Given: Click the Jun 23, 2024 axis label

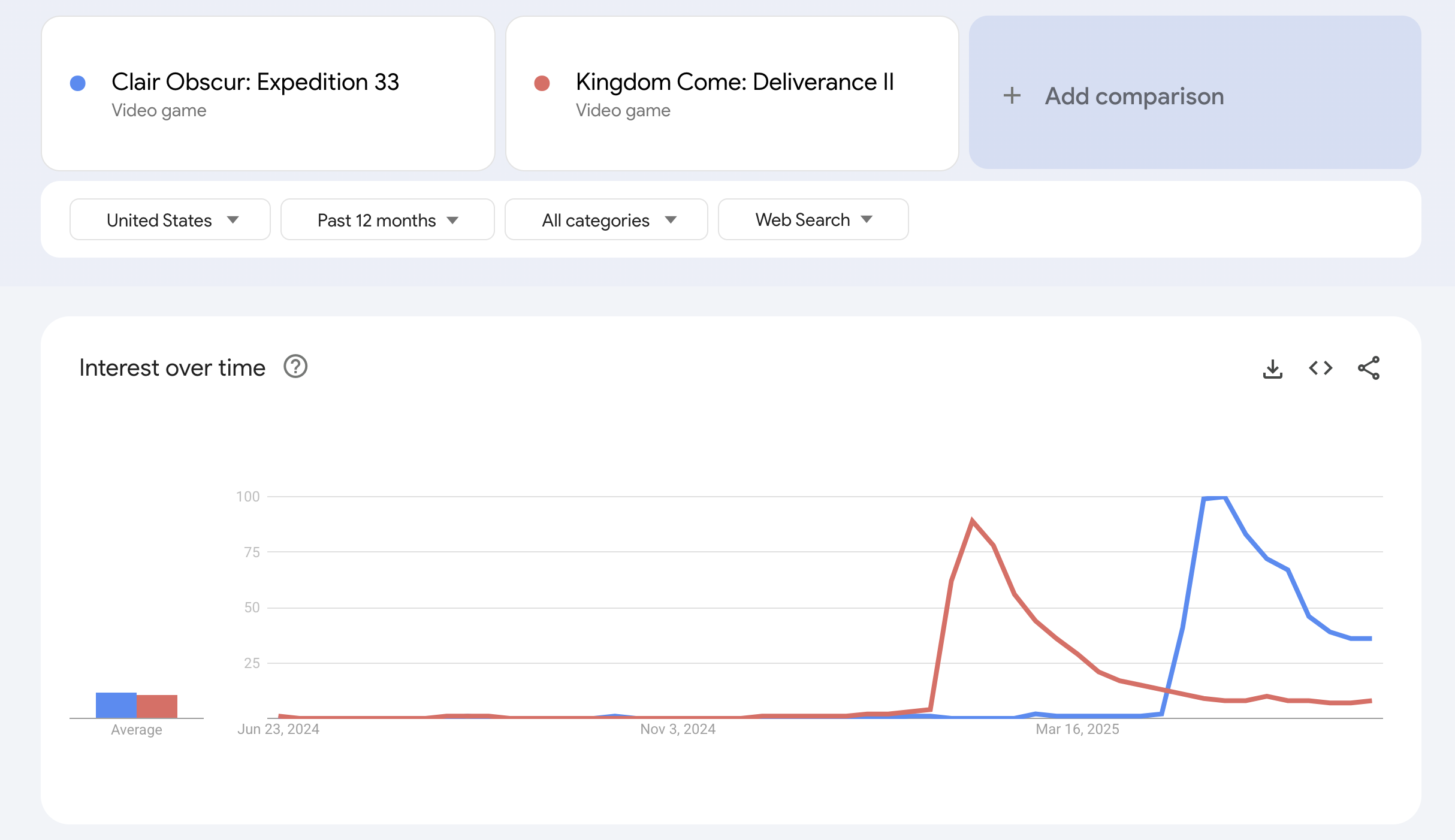Looking at the screenshot, I should tap(278, 729).
